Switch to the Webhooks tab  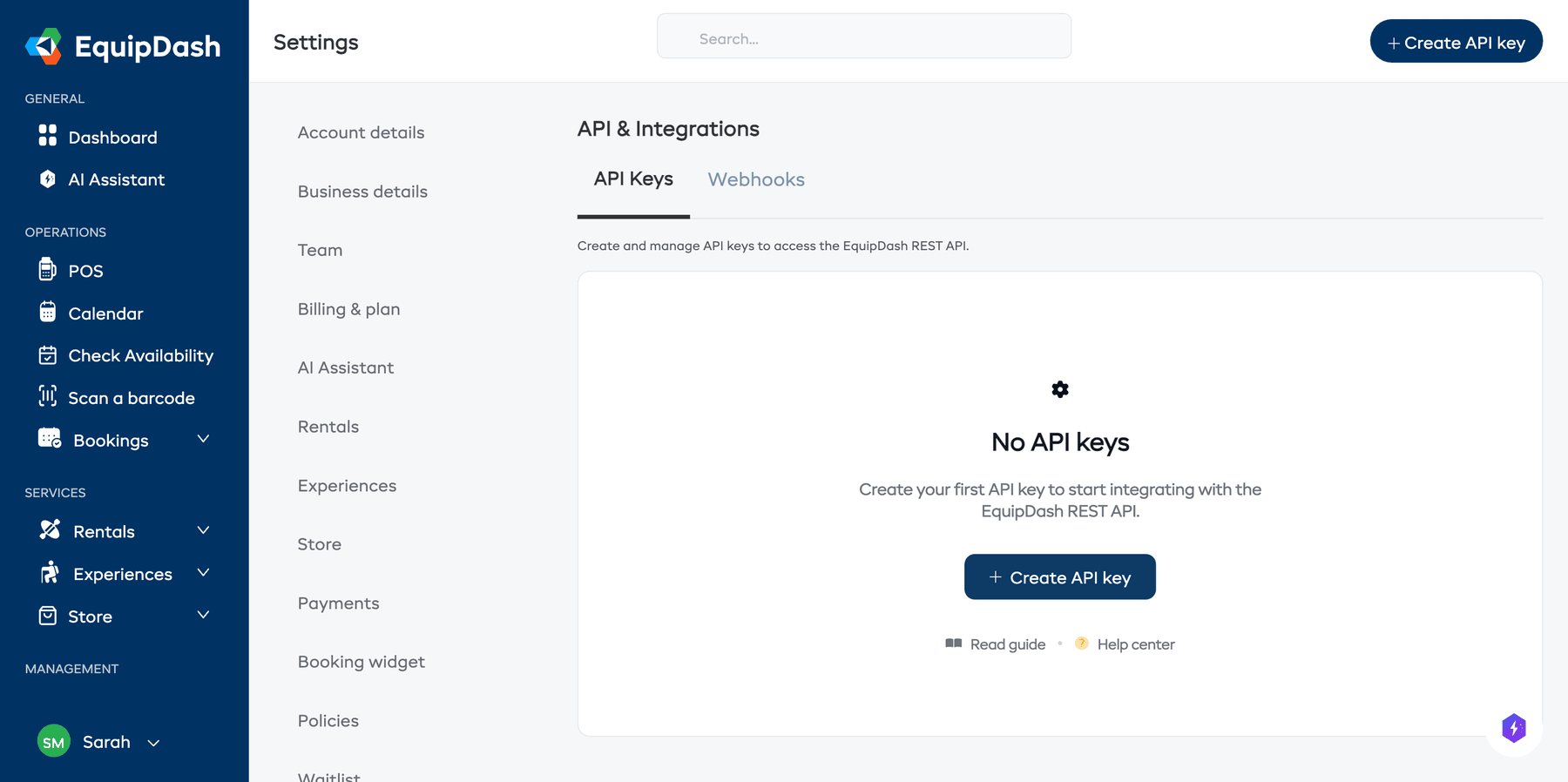point(756,179)
